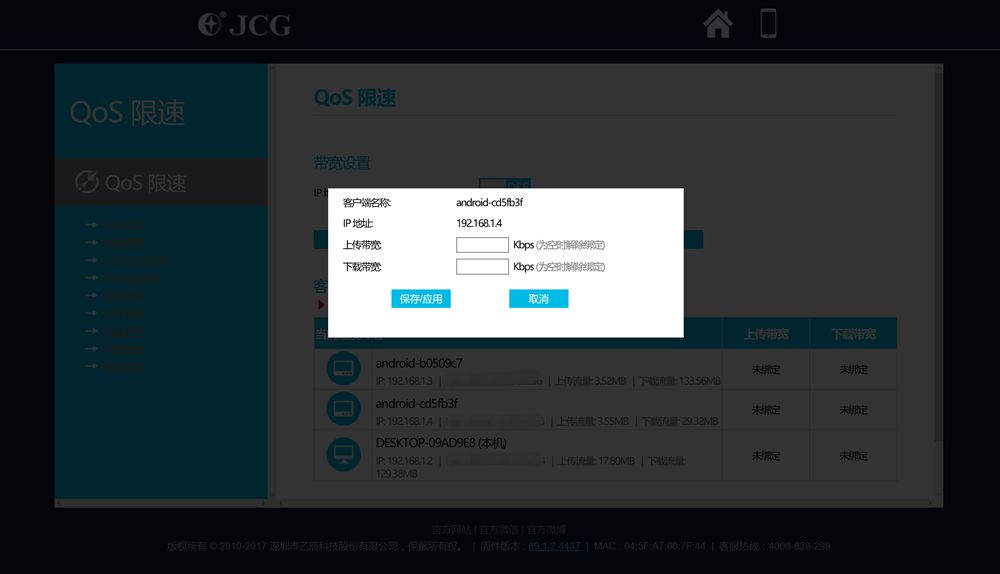Screen dimensions: 1000x574
Task: Open firmware version 89.1.2.4437 link
Action: 554,546
